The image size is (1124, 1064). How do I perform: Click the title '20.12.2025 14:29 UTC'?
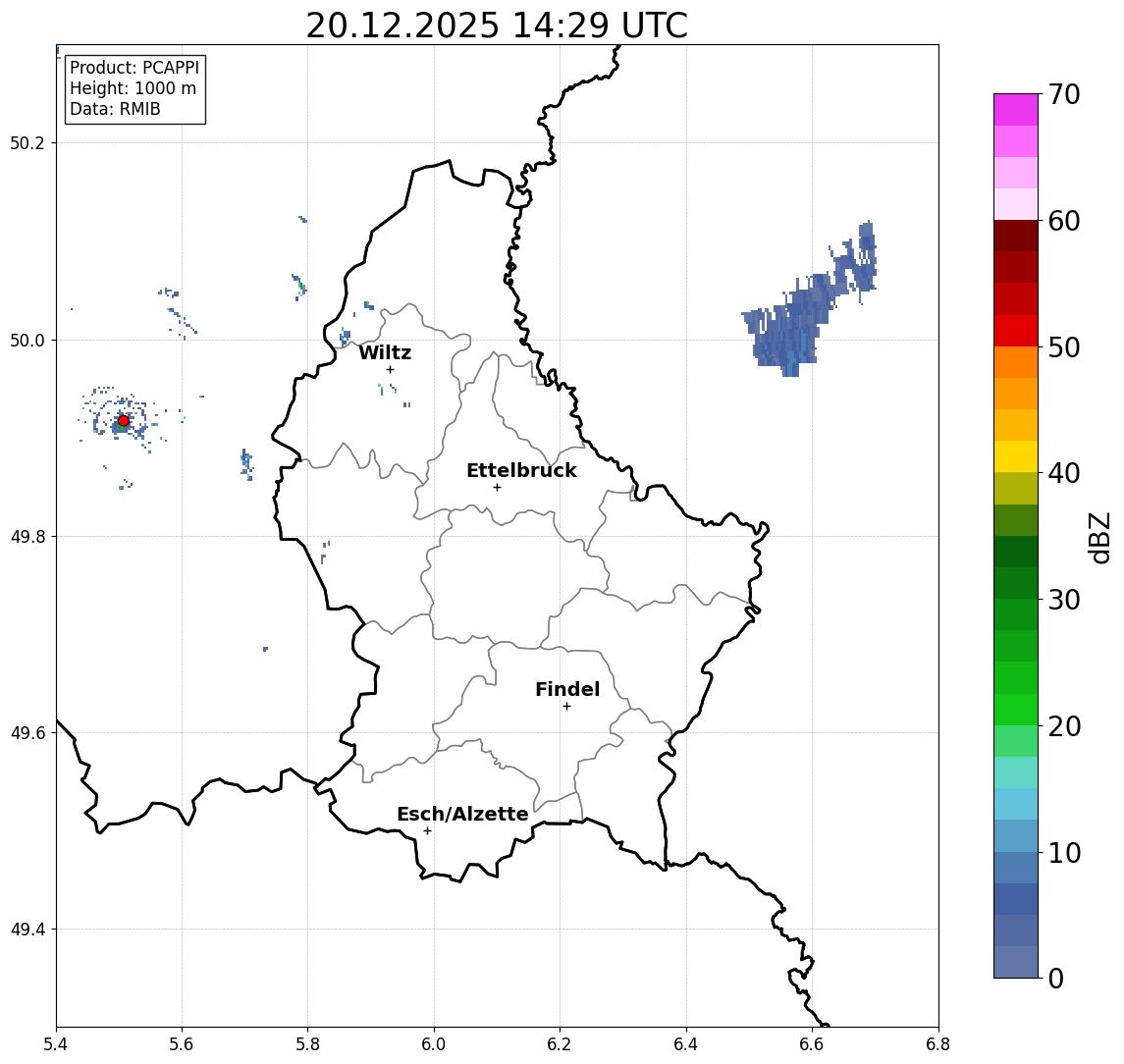coord(497,26)
